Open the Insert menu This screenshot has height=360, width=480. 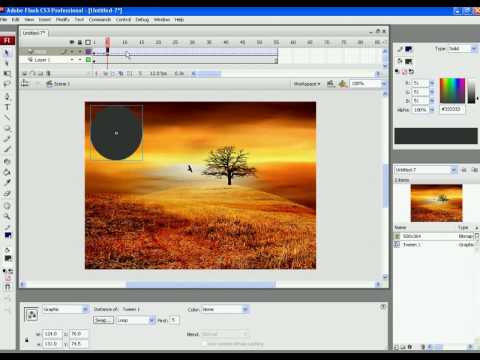coord(45,20)
